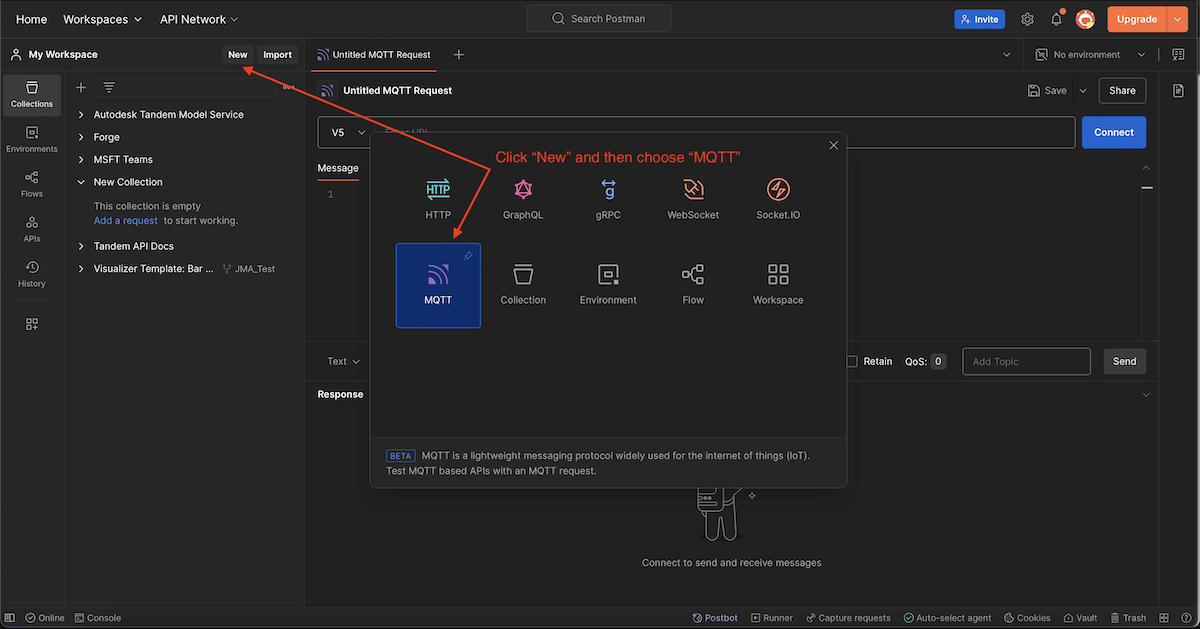Enable the Retain checkbox

tap(852, 361)
